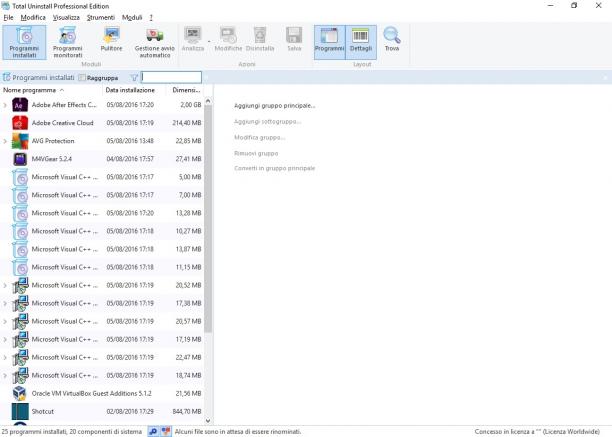This screenshot has height=437, width=612.
Task: Select the AVG Protection icon
Action: pos(20,141)
